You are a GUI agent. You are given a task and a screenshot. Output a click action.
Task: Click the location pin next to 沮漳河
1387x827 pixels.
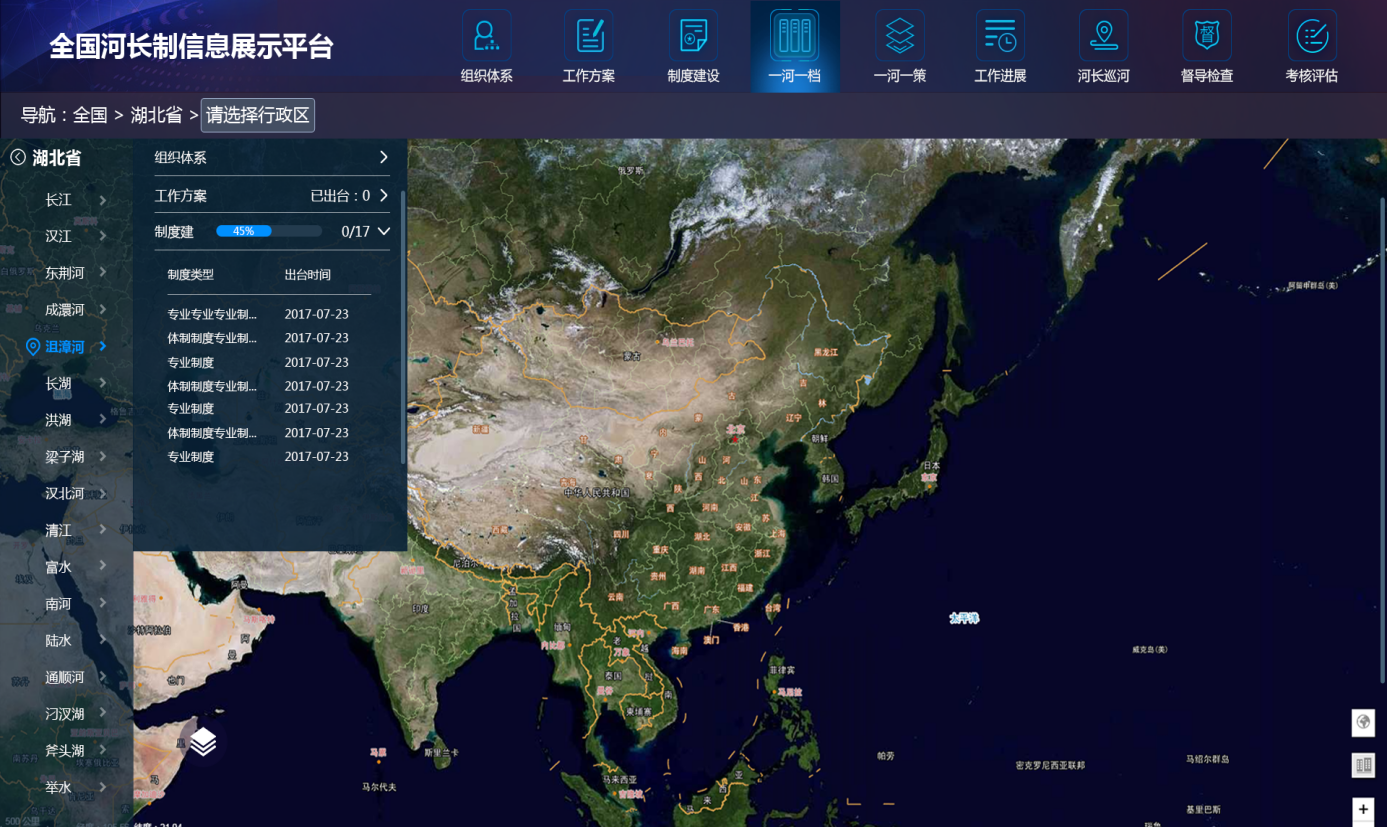click(32, 347)
